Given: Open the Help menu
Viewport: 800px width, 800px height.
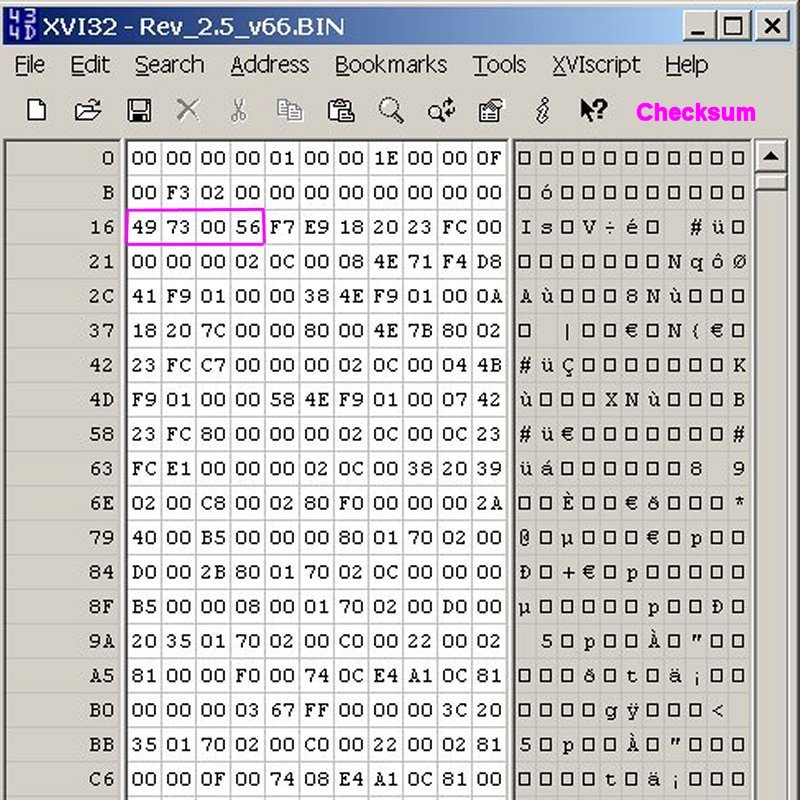Looking at the screenshot, I should pos(686,65).
